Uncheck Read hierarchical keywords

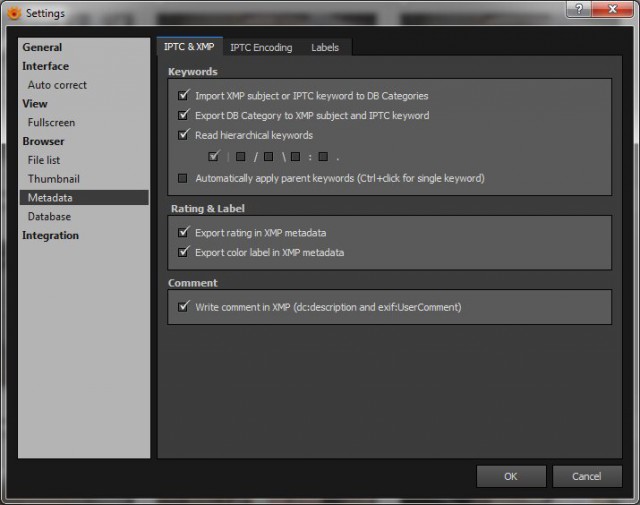(183, 135)
